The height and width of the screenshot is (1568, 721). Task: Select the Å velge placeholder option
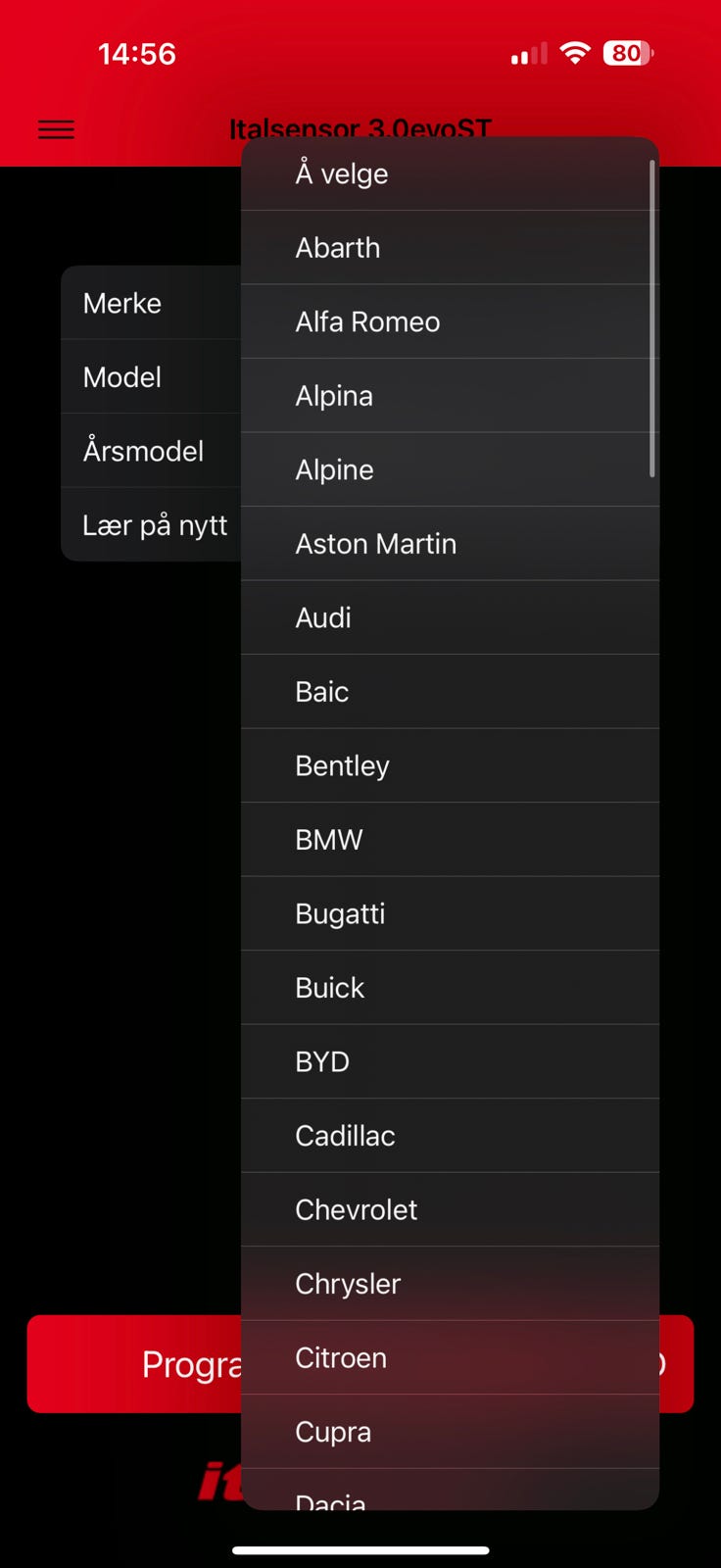pyautogui.click(x=449, y=174)
